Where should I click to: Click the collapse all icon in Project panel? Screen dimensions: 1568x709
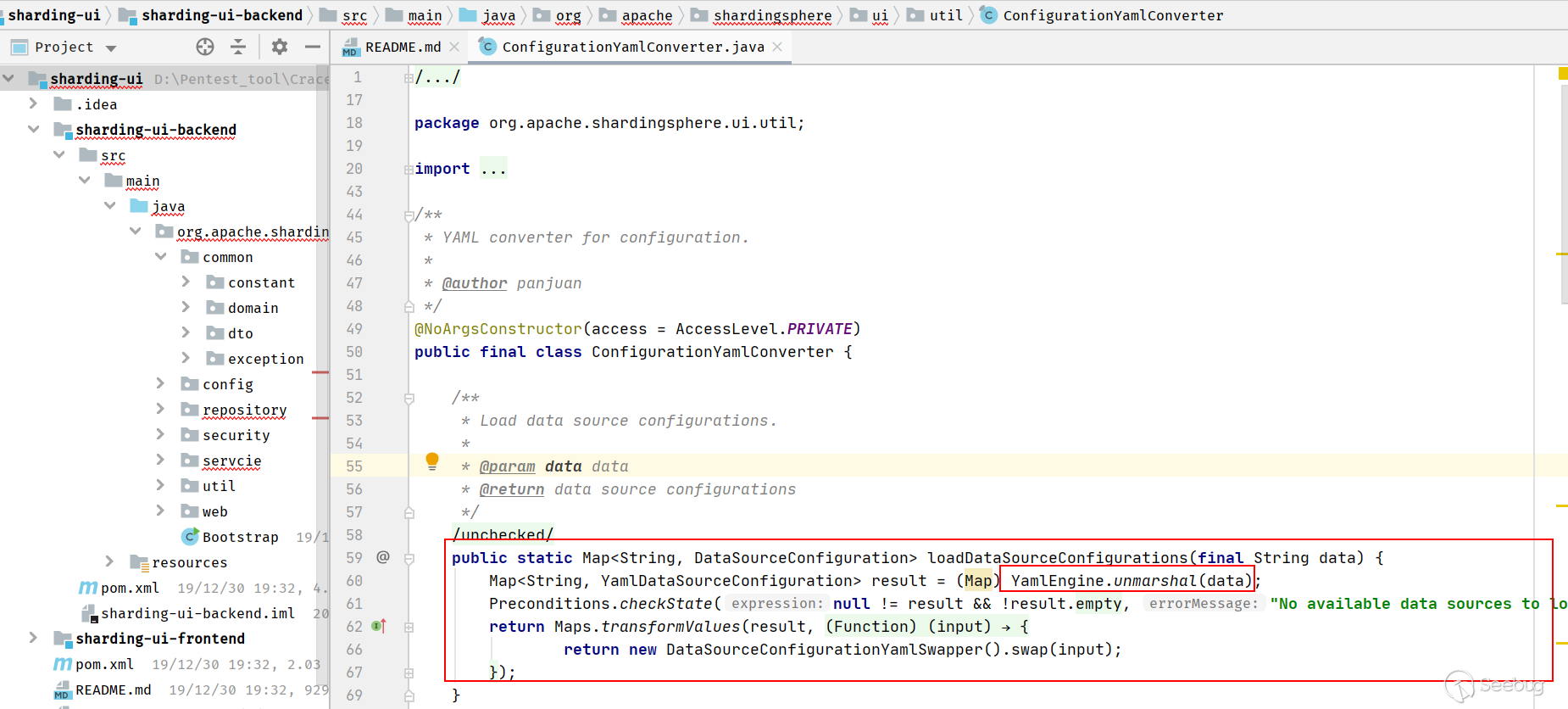tap(238, 47)
